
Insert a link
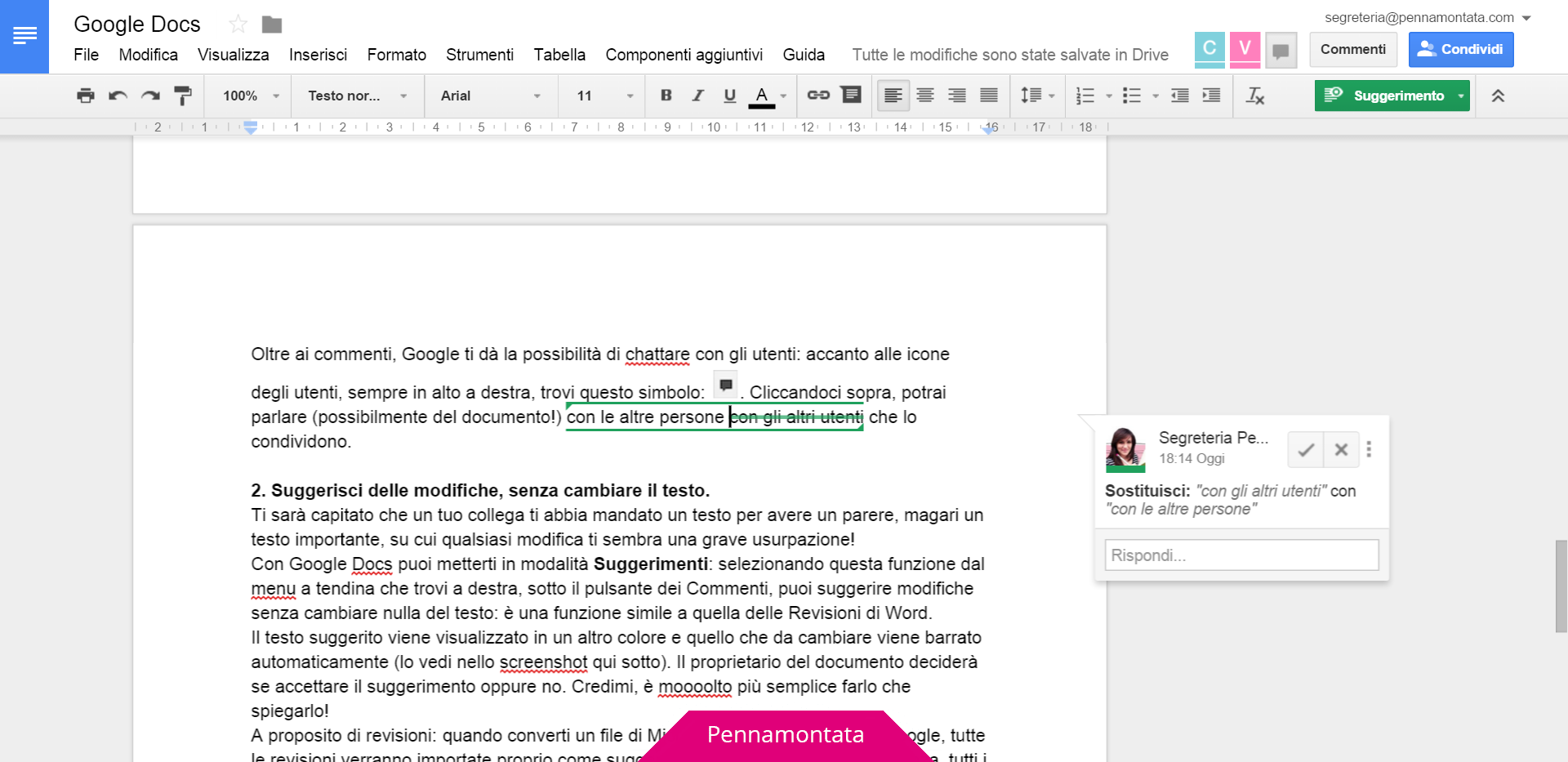coord(818,96)
